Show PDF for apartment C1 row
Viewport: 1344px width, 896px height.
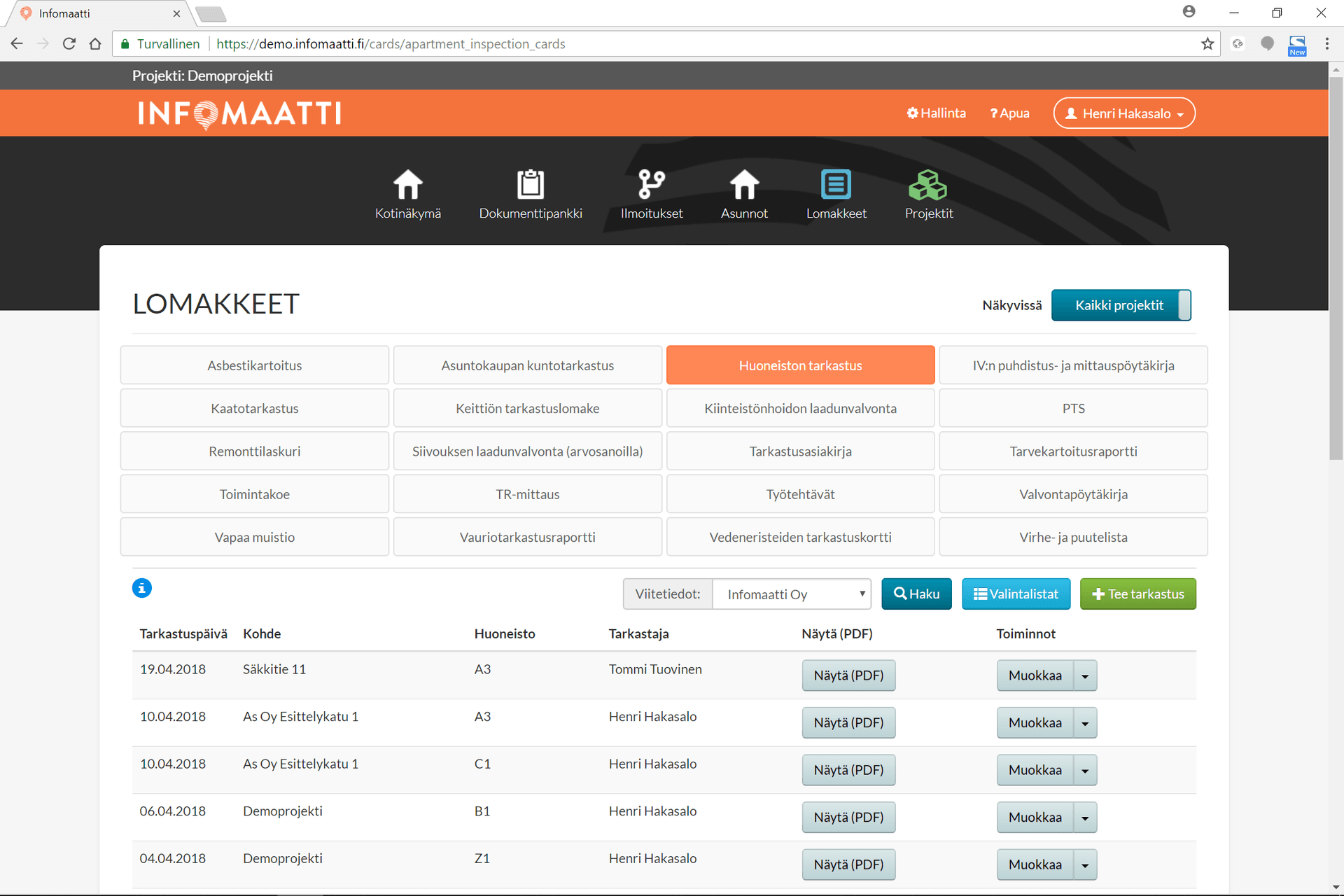coord(848,770)
